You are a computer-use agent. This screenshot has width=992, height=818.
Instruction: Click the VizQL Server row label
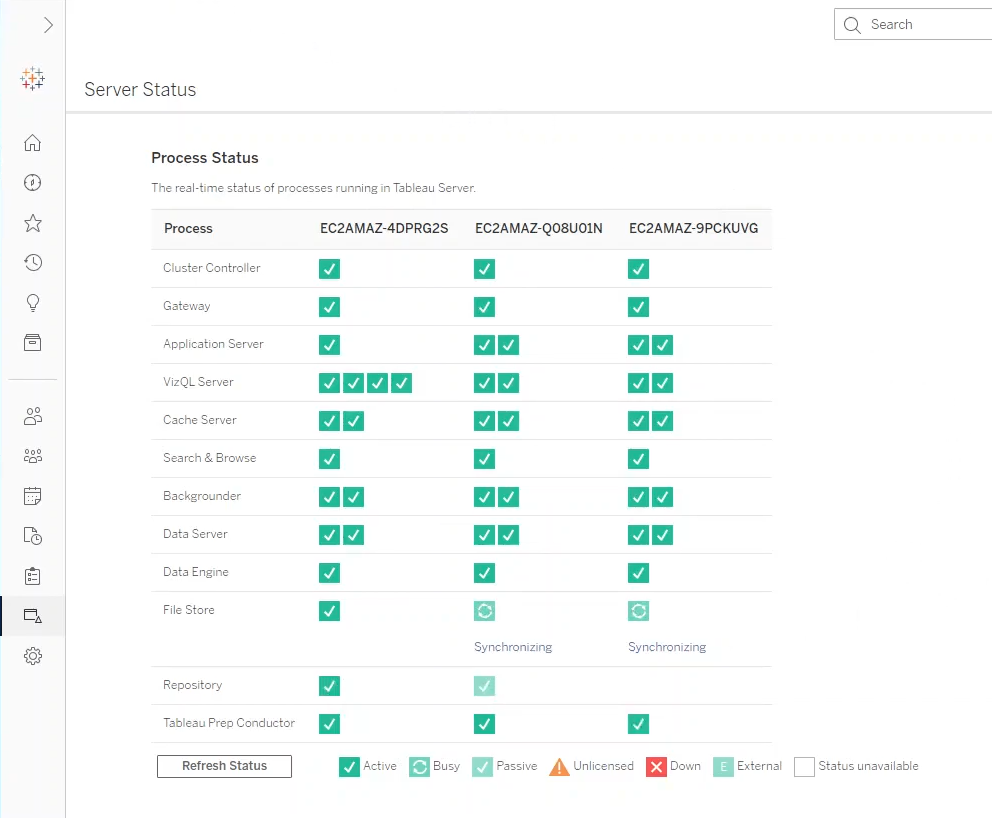tap(198, 382)
